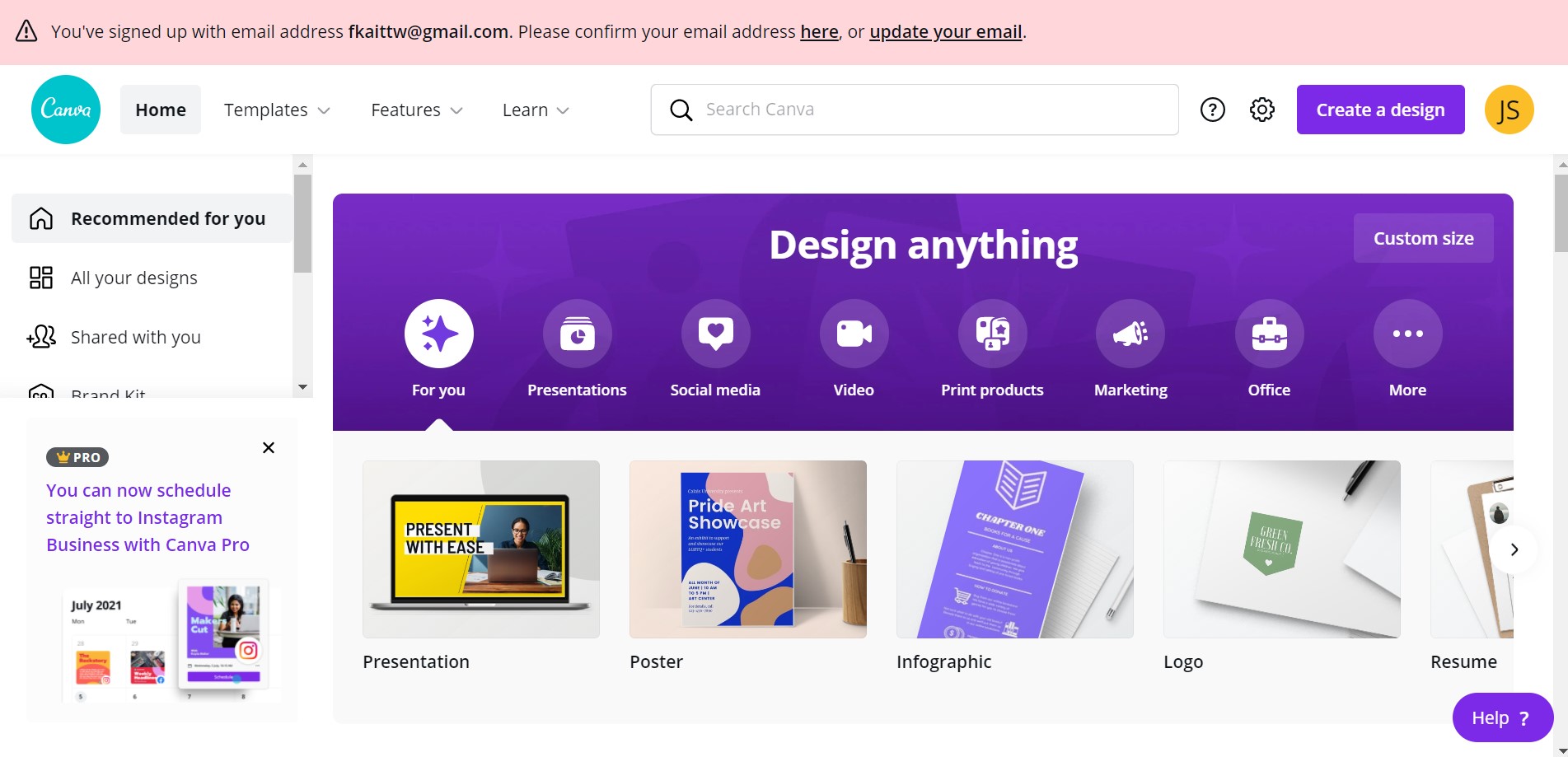Open the More categories icon
Image resolution: width=1568 pixels, height=757 pixels.
[1407, 334]
